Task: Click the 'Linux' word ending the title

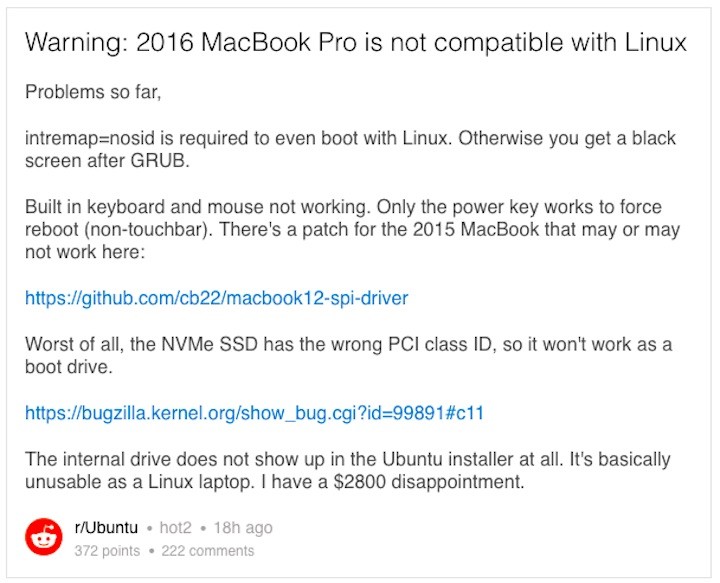Action: (x=655, y=43)
